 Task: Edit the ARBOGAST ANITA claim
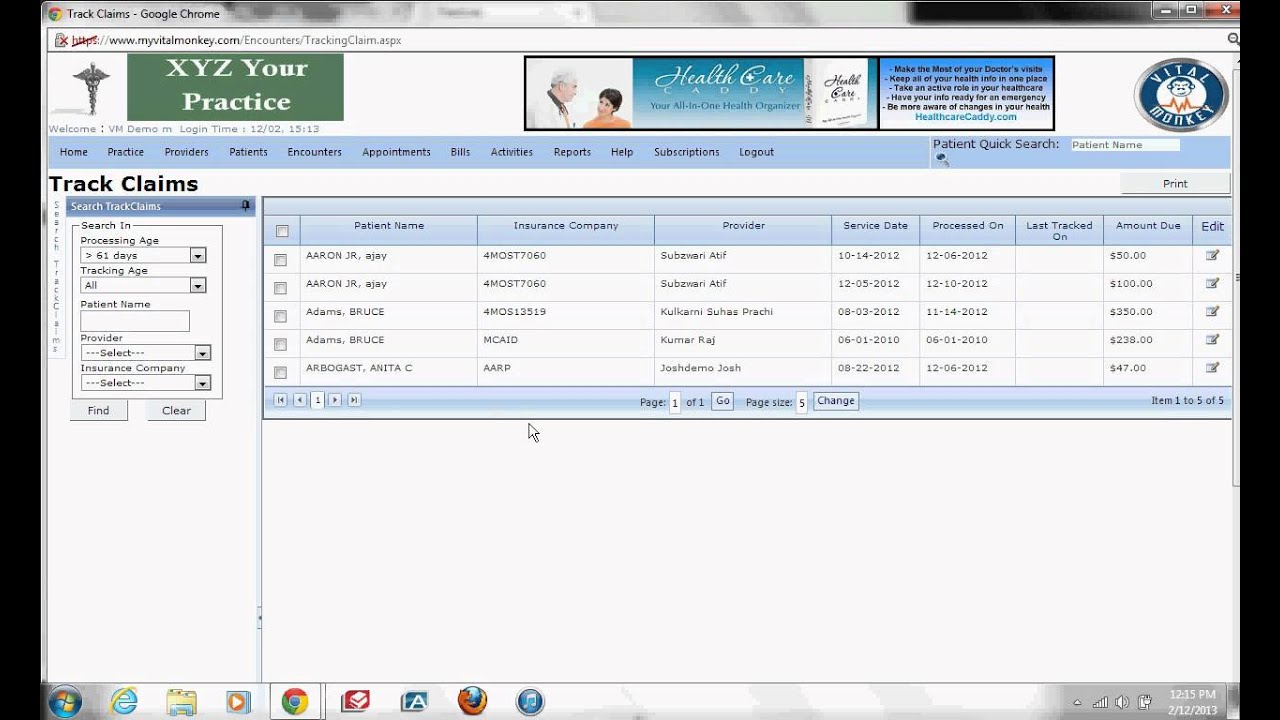point(1212,367)
